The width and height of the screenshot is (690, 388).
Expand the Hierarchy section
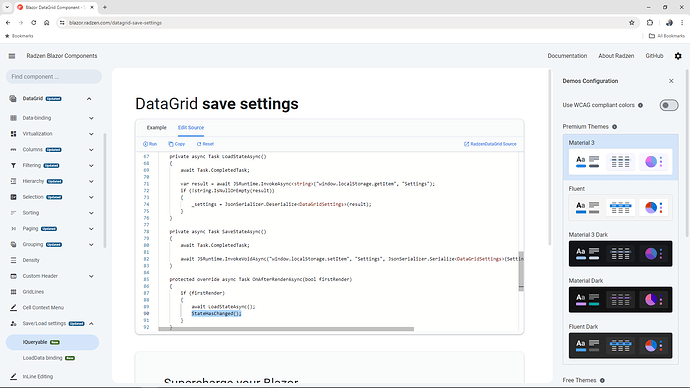coord(91,181)
